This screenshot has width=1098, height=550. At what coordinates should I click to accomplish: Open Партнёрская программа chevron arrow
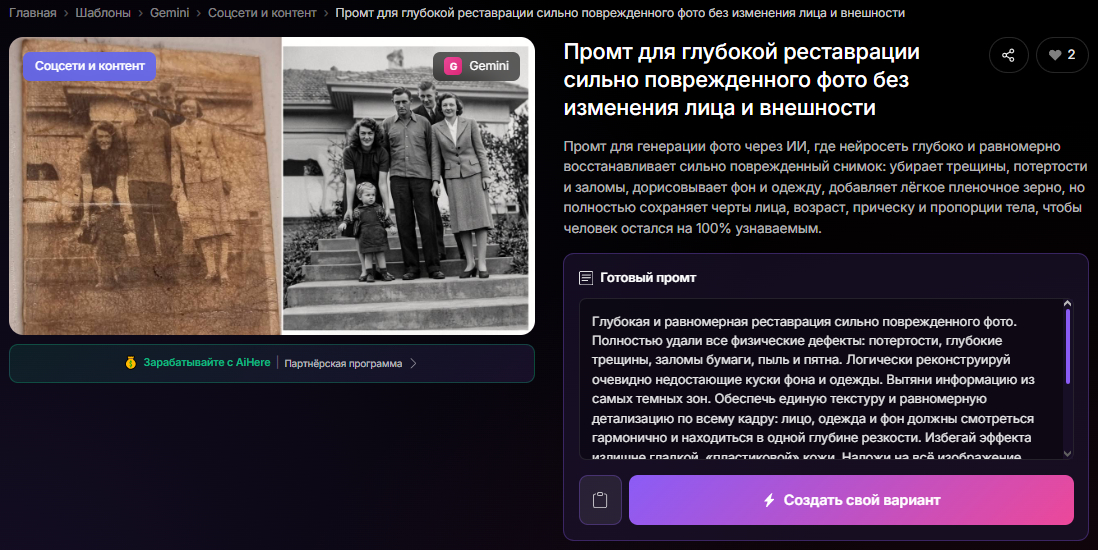coord(413,363)
